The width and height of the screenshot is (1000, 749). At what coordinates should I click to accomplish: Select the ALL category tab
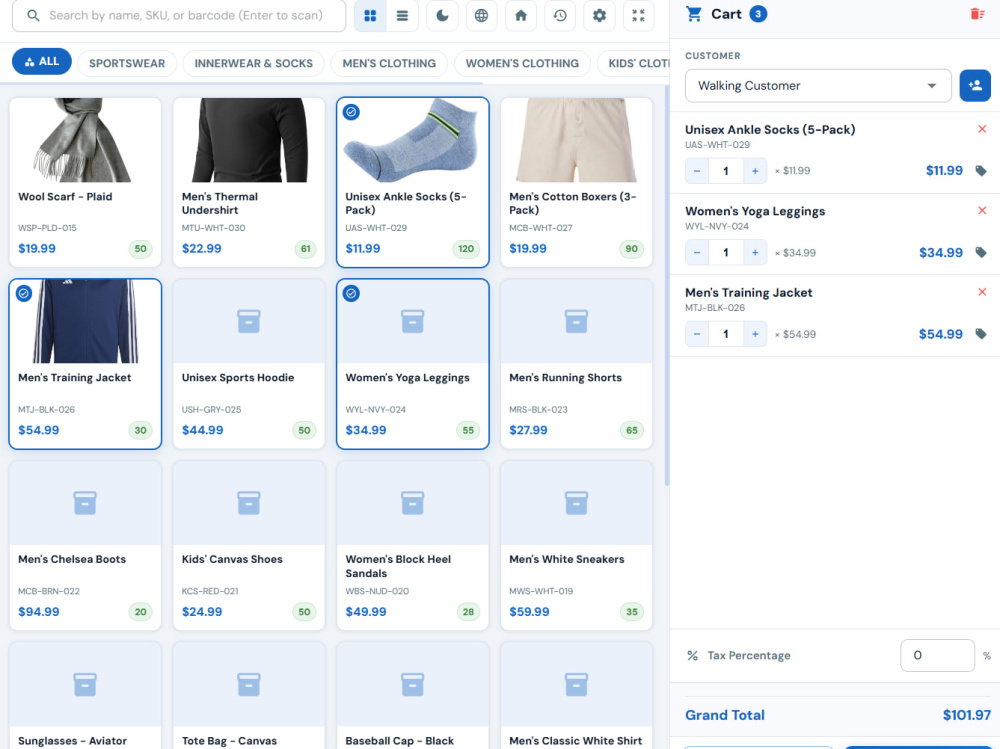[42, 61]
